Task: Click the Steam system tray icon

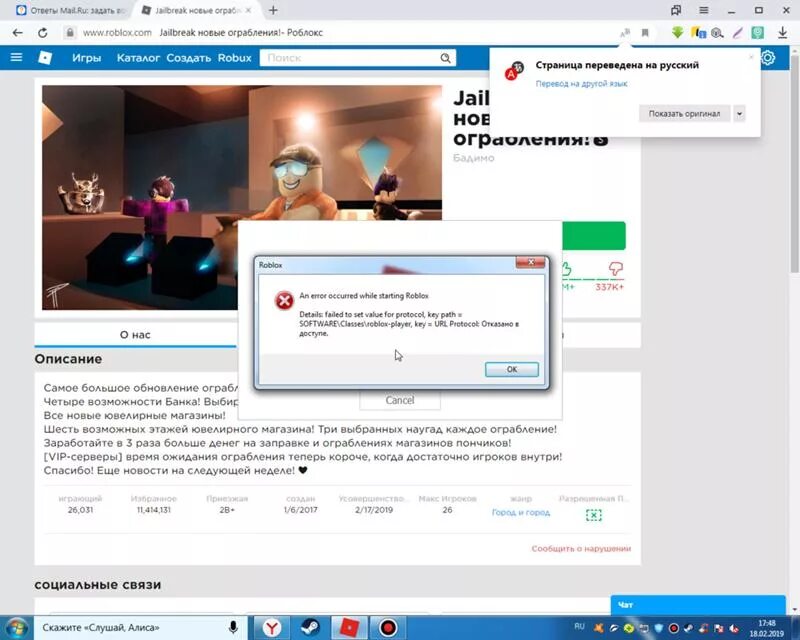Action: (x=688, y=628)
